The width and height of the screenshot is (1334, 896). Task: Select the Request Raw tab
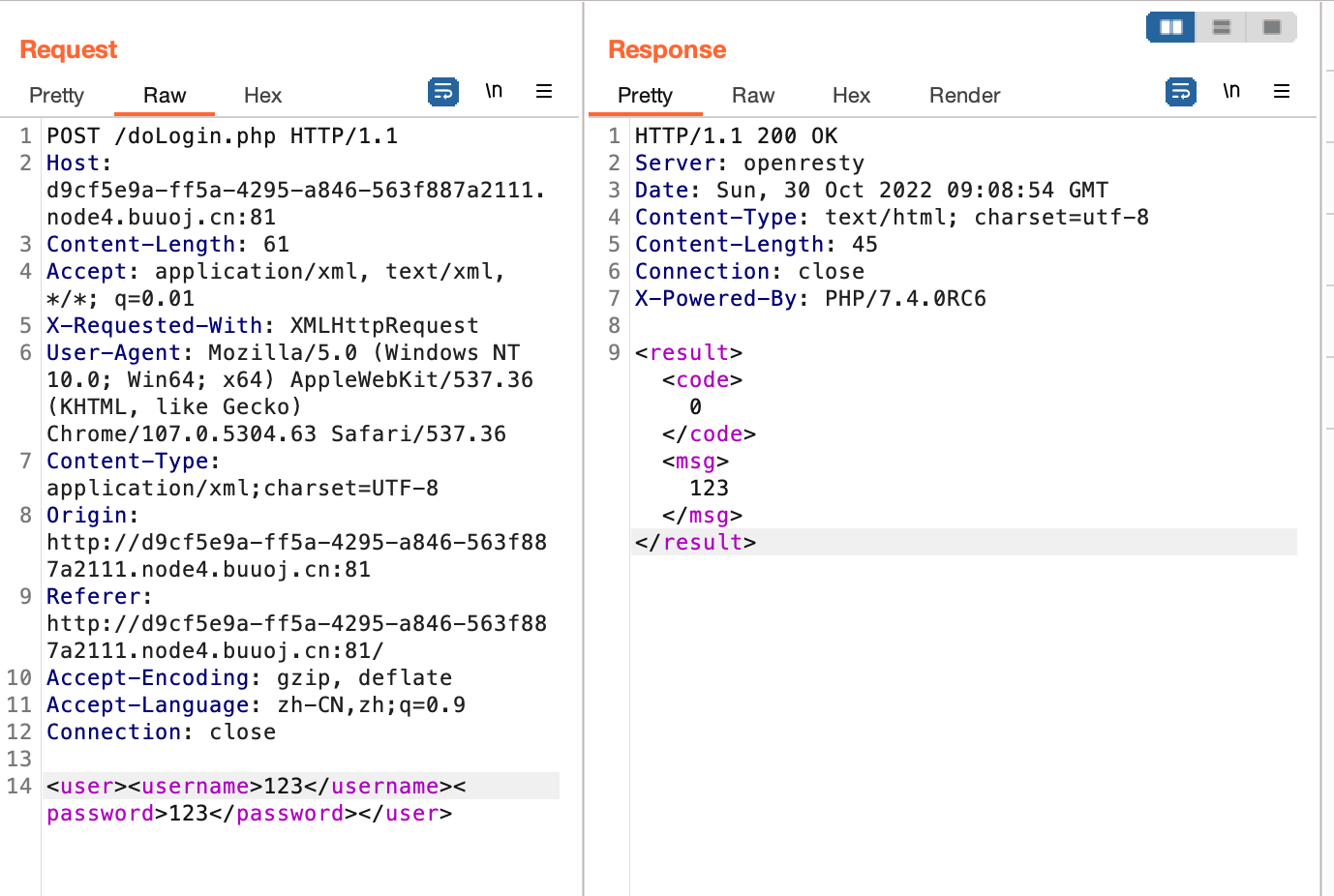[165, 95]
